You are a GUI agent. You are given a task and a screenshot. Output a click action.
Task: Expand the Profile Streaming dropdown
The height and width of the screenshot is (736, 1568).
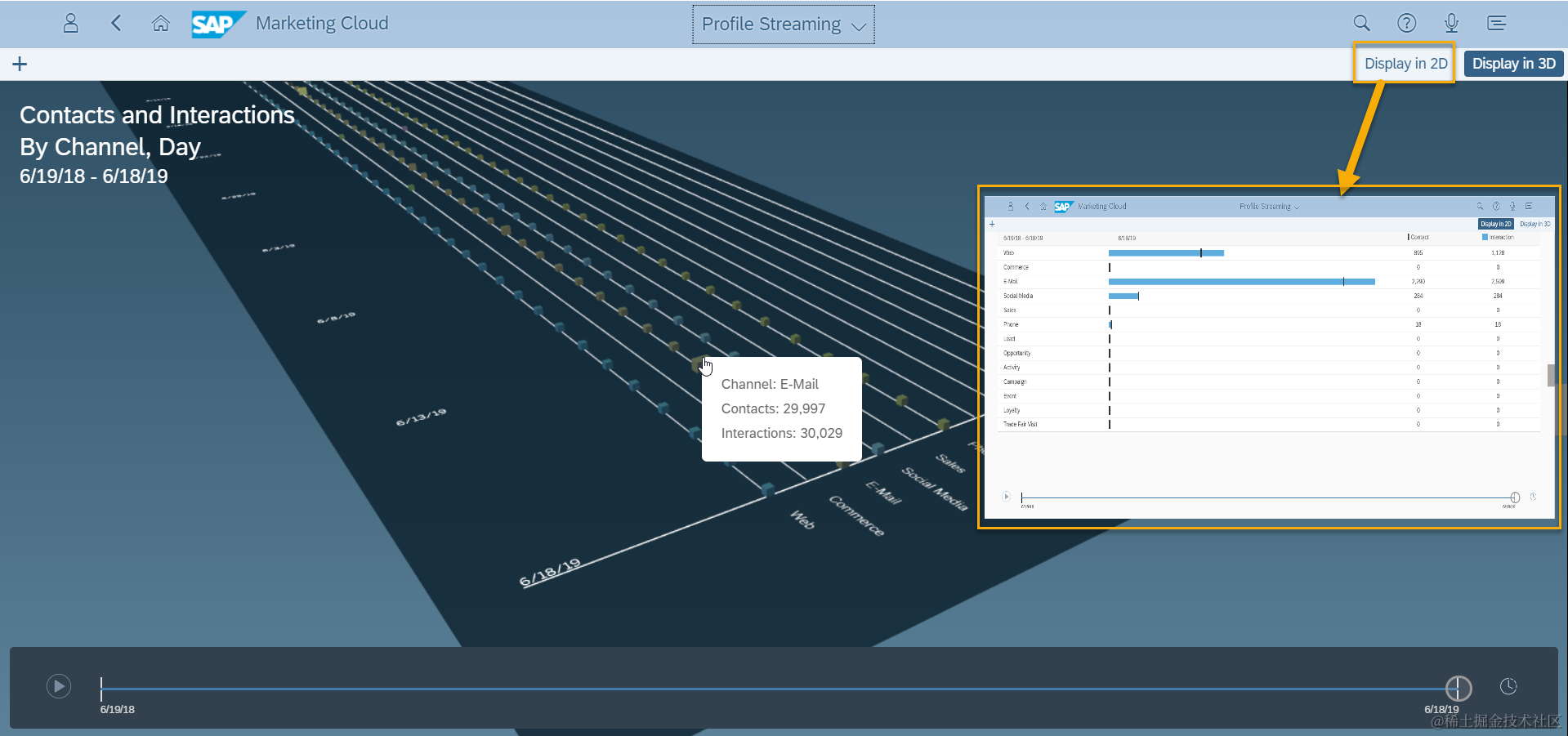[784, 25]
